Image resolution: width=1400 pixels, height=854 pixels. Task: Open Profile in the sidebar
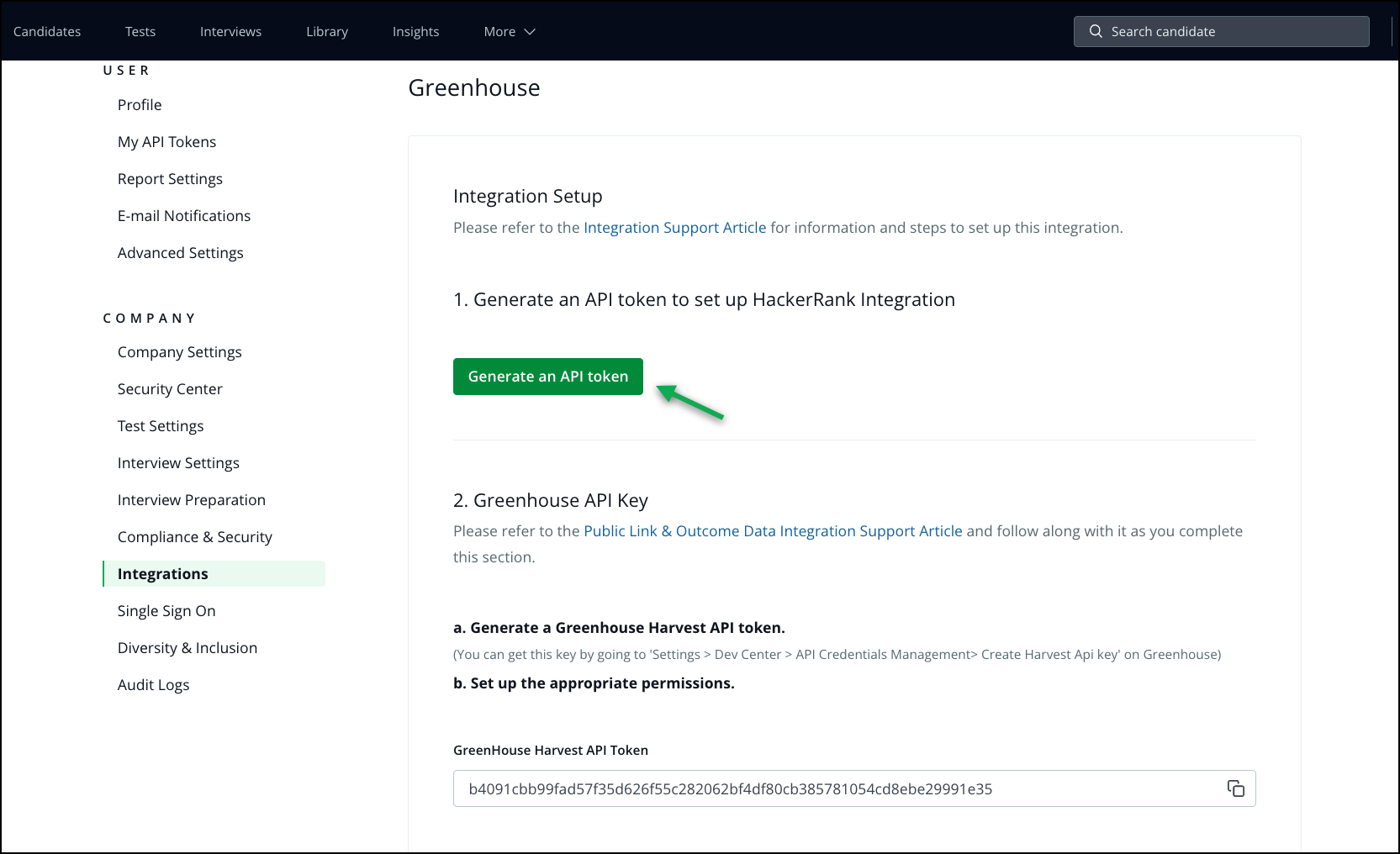(x=140, y=105)
